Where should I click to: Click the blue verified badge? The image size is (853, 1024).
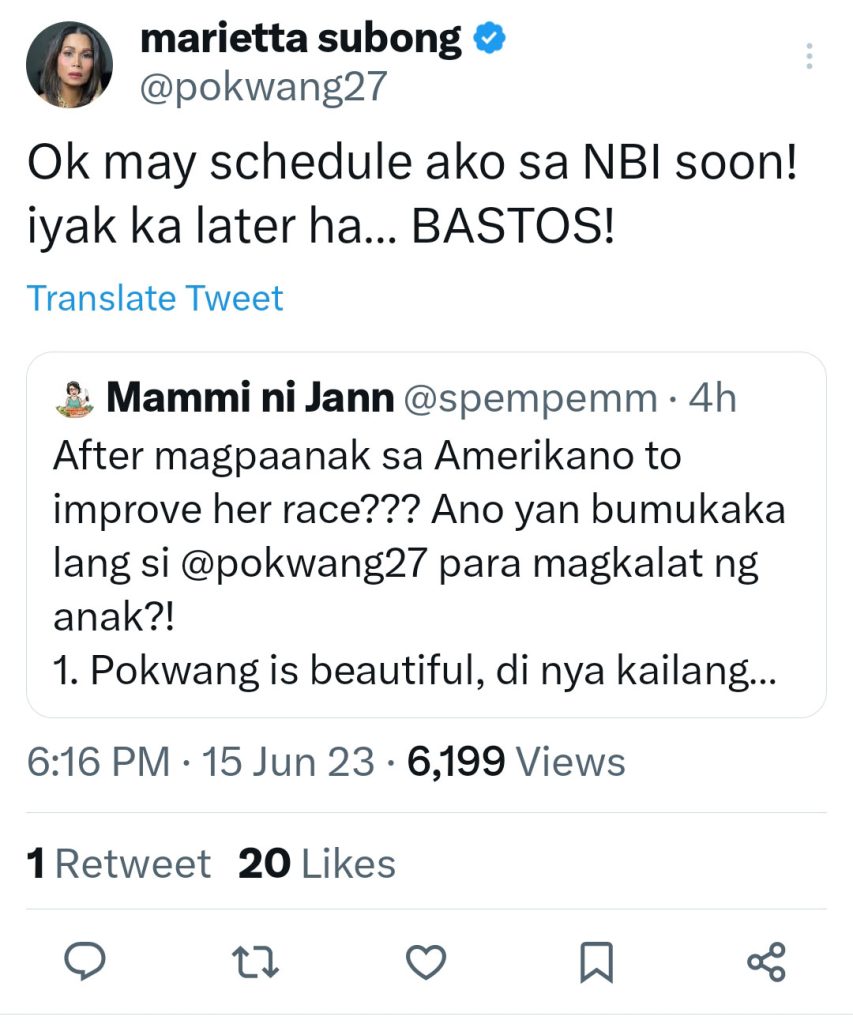[489, 38]
